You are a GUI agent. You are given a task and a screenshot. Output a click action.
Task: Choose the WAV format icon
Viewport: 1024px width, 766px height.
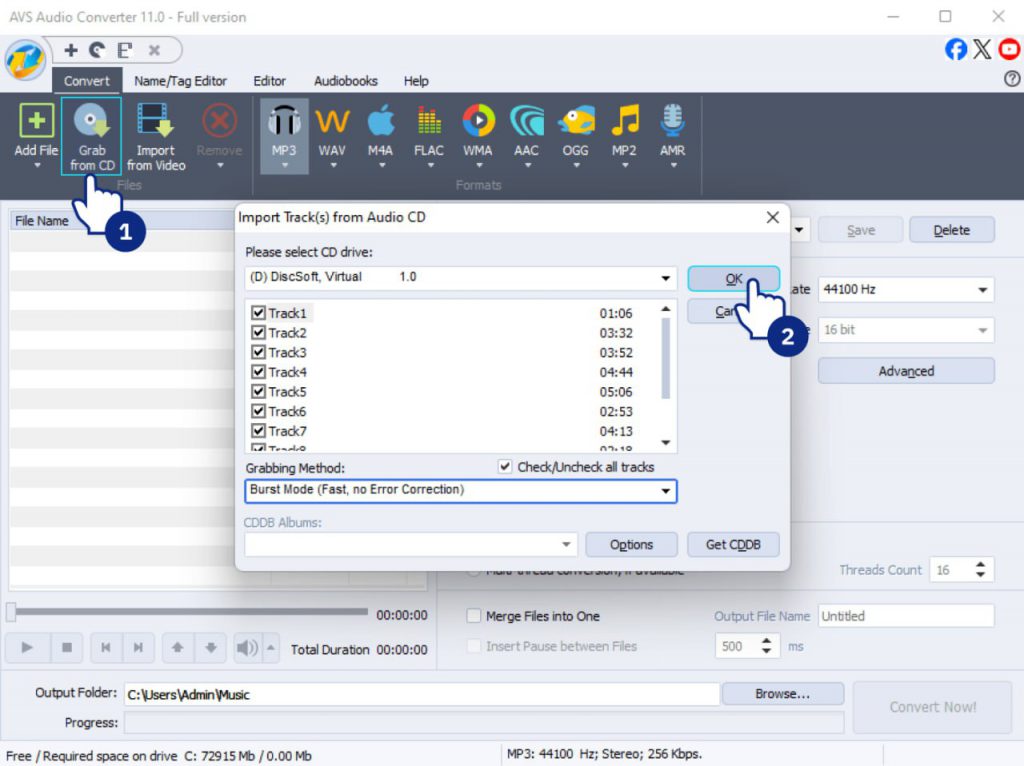pos(332,123)
